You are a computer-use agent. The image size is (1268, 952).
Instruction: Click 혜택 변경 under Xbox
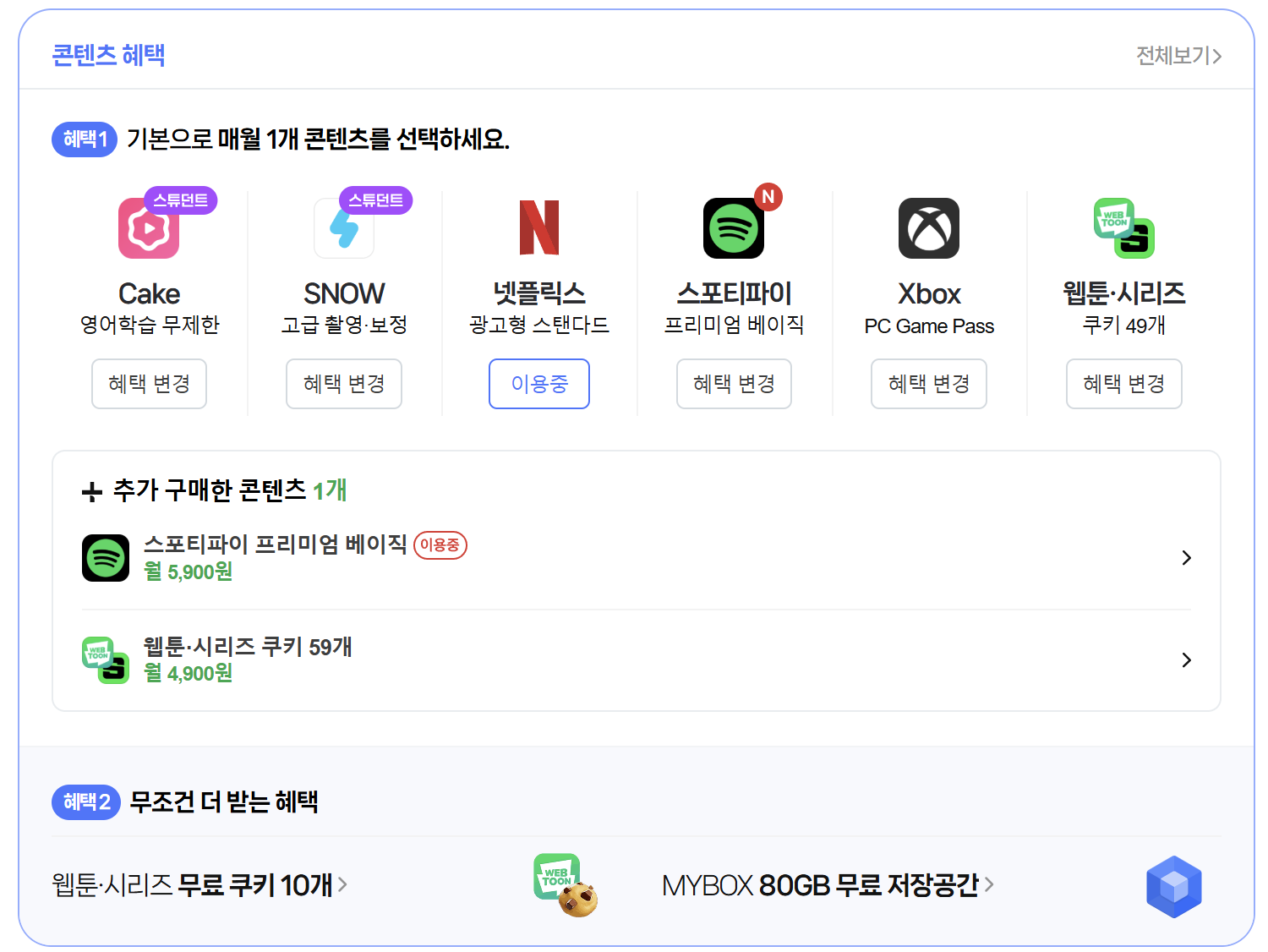(928, 384)
